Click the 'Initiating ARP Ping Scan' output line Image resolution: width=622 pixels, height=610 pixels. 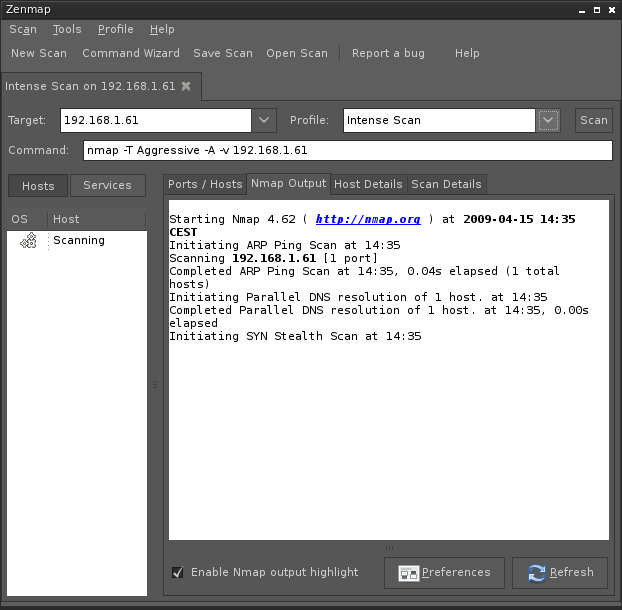(x=285, y=246)
